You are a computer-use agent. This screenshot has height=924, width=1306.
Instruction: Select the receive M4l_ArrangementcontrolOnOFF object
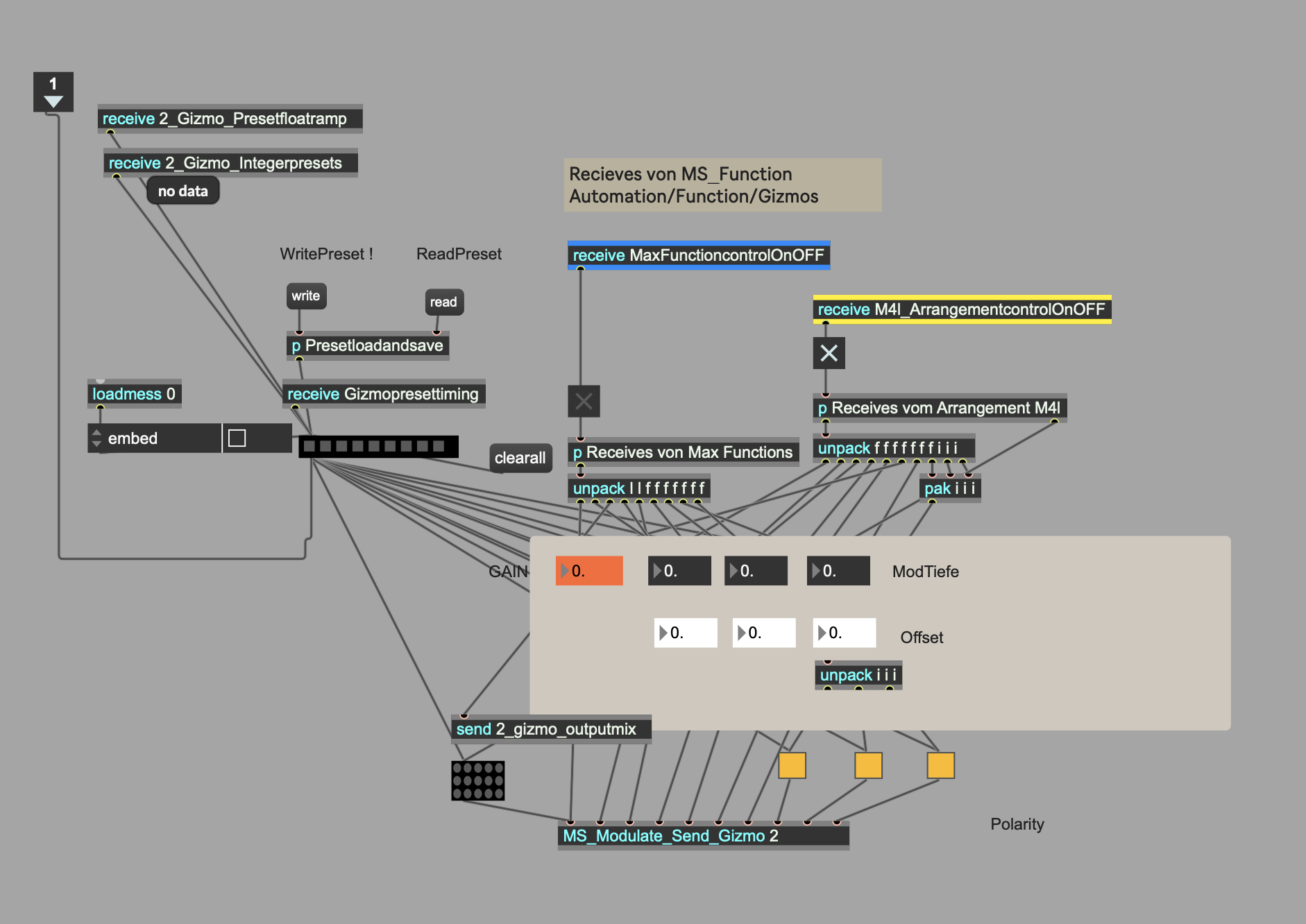coord(962,309)
